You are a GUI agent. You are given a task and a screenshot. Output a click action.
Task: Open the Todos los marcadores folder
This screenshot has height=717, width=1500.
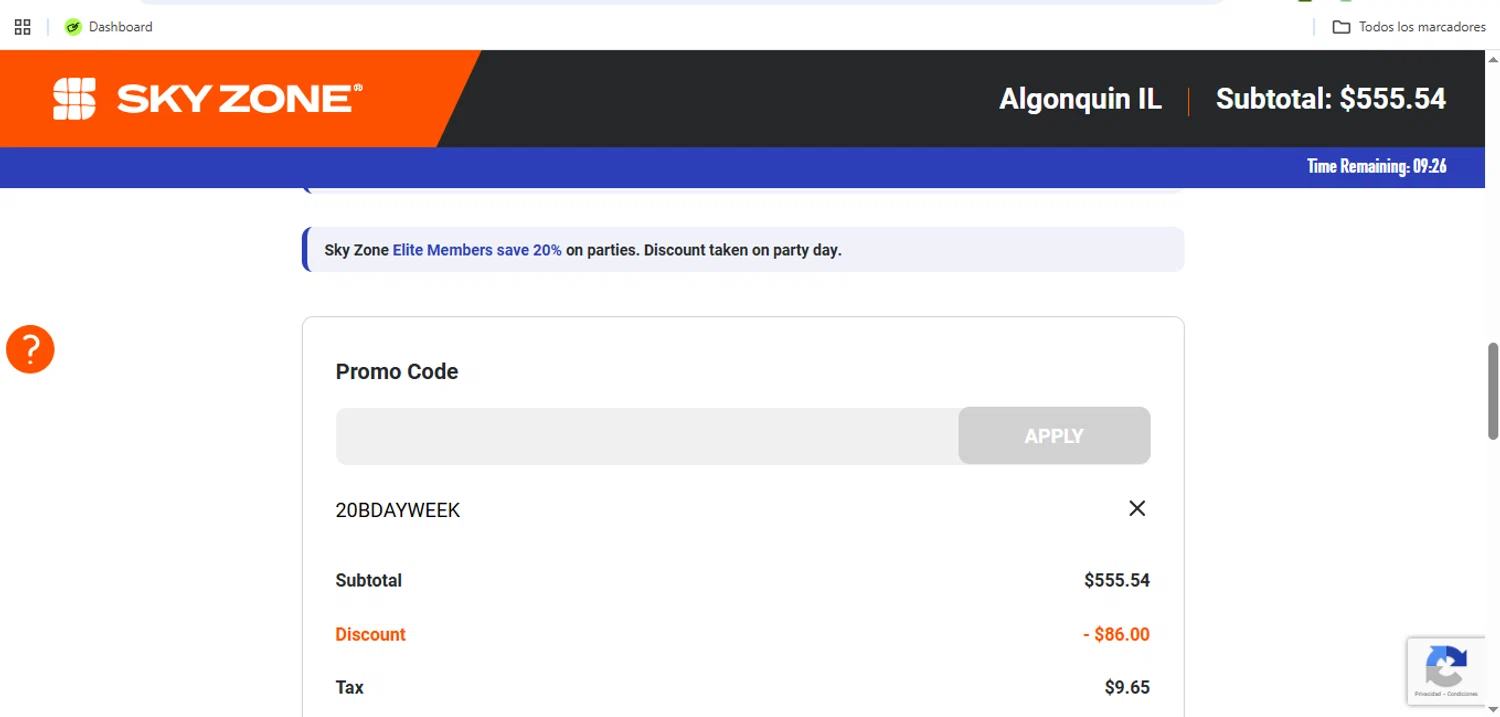click(x=1410, y=27)
